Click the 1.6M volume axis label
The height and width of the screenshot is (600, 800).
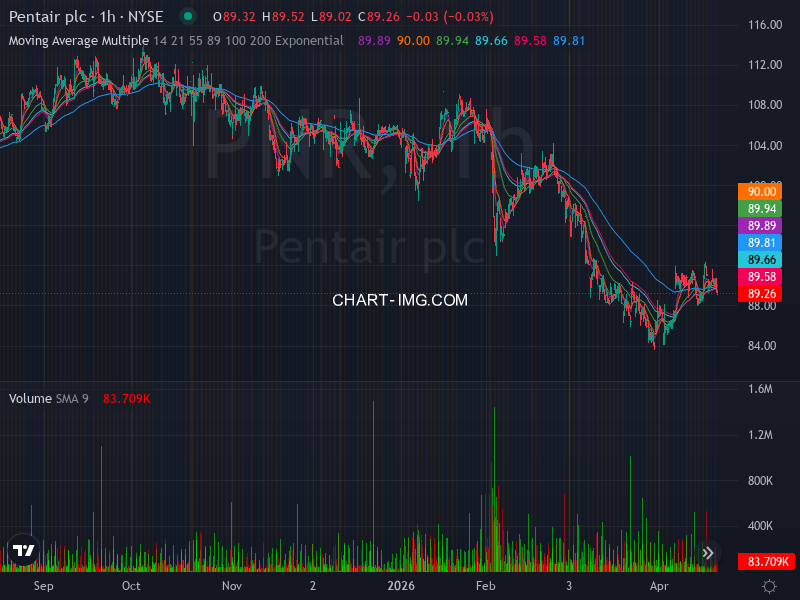tap(760, 389)
